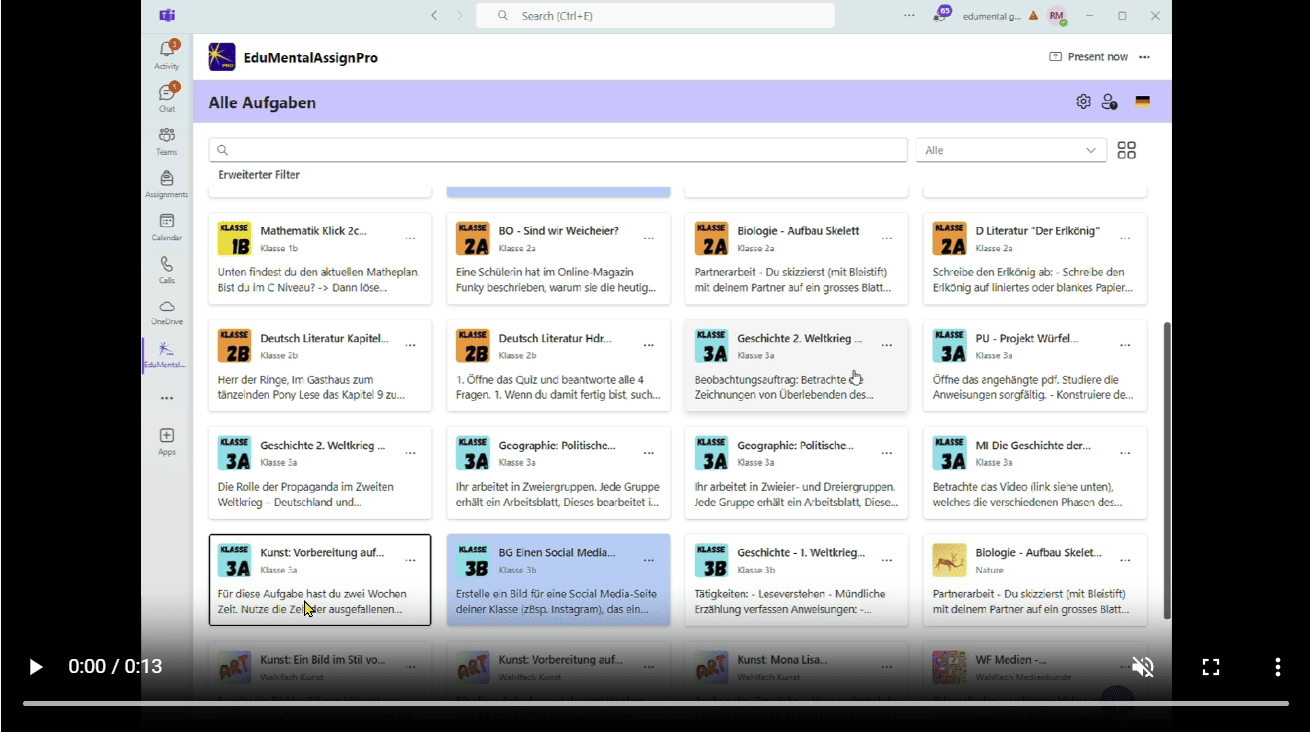Toggle fullscreen on the video player

(x=1210, y=667)
